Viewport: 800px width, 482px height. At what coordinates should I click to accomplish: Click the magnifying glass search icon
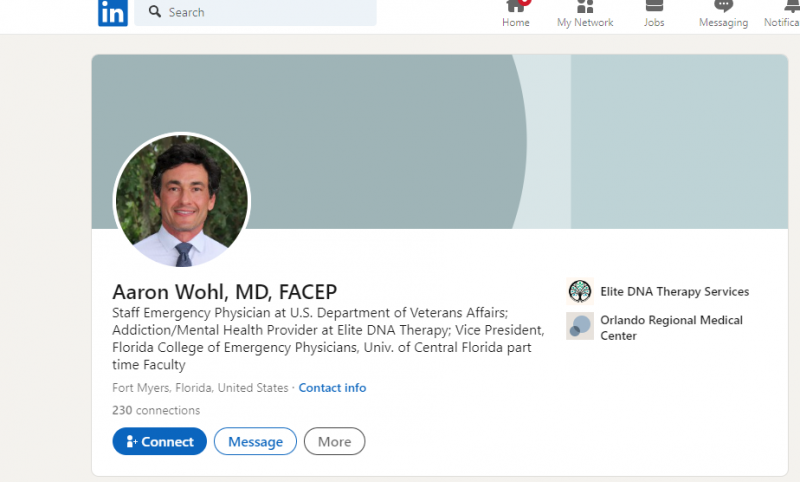pyautogui.click(x=155, y=11)
